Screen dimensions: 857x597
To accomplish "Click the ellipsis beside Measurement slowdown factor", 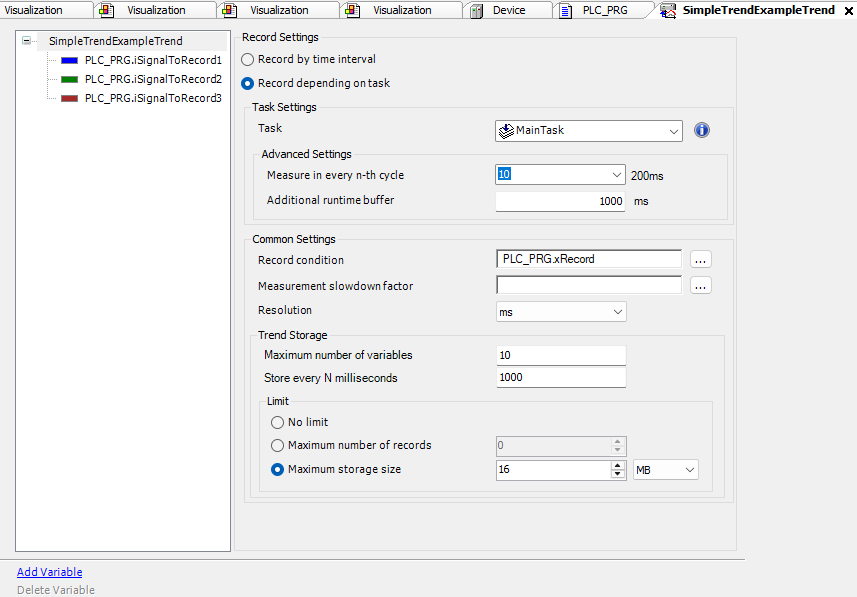I will click(x=701, y=286).
